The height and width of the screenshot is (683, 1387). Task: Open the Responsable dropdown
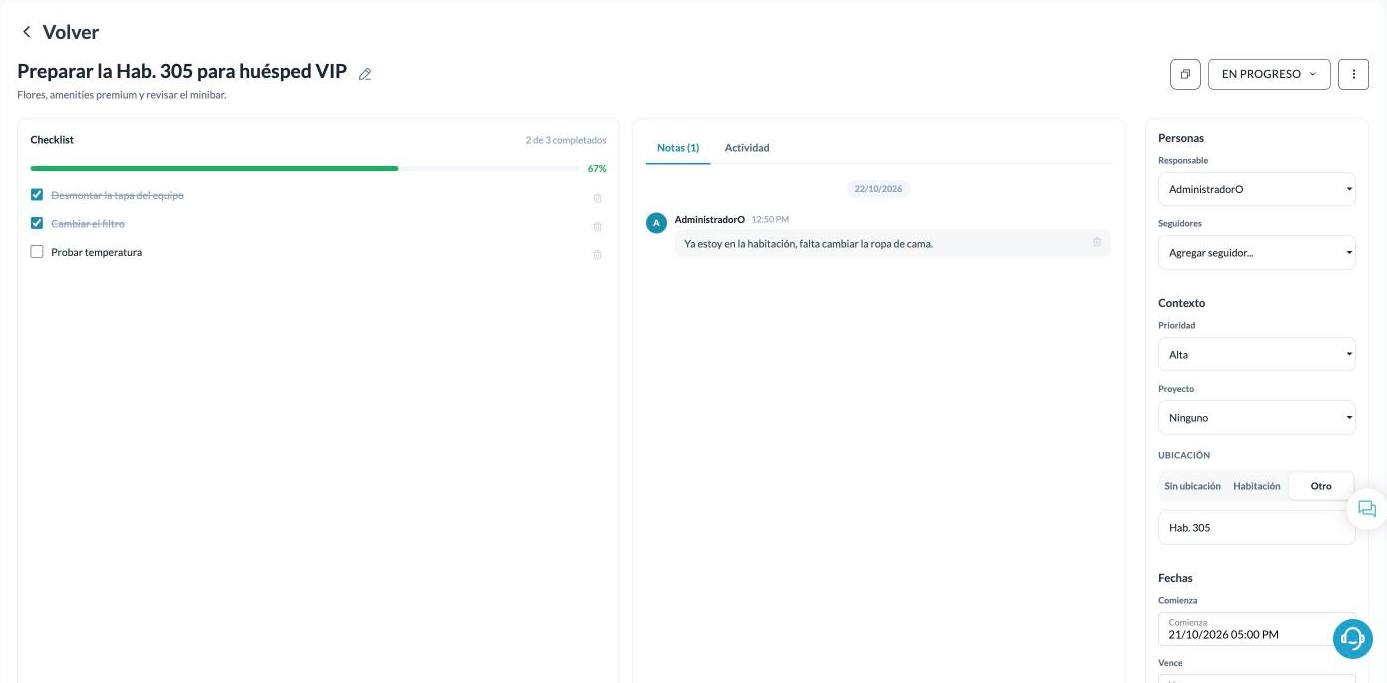[x=1256, y=189]
